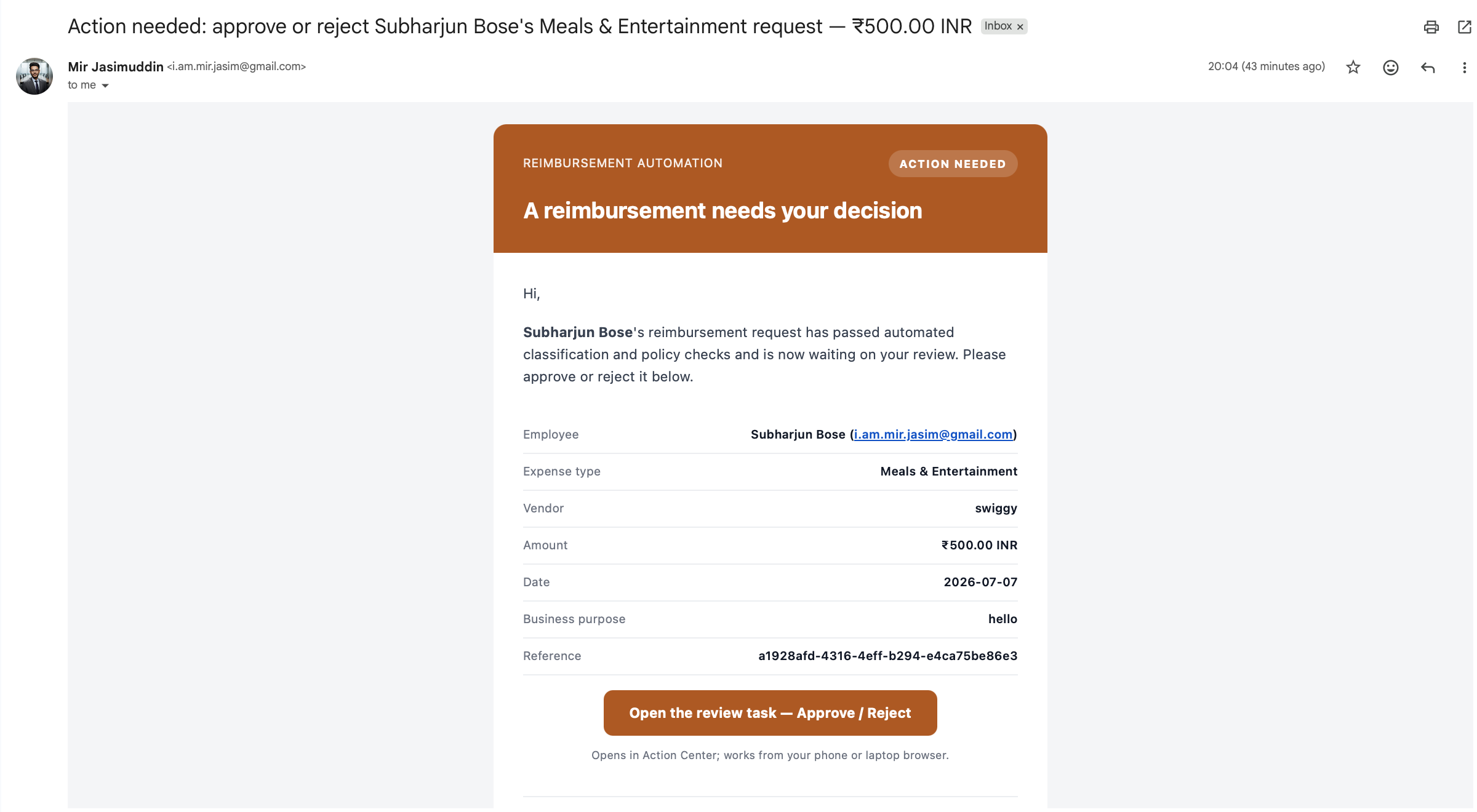Click the business purpose value hello
Screen dimensions: 1477x812
1003,619
